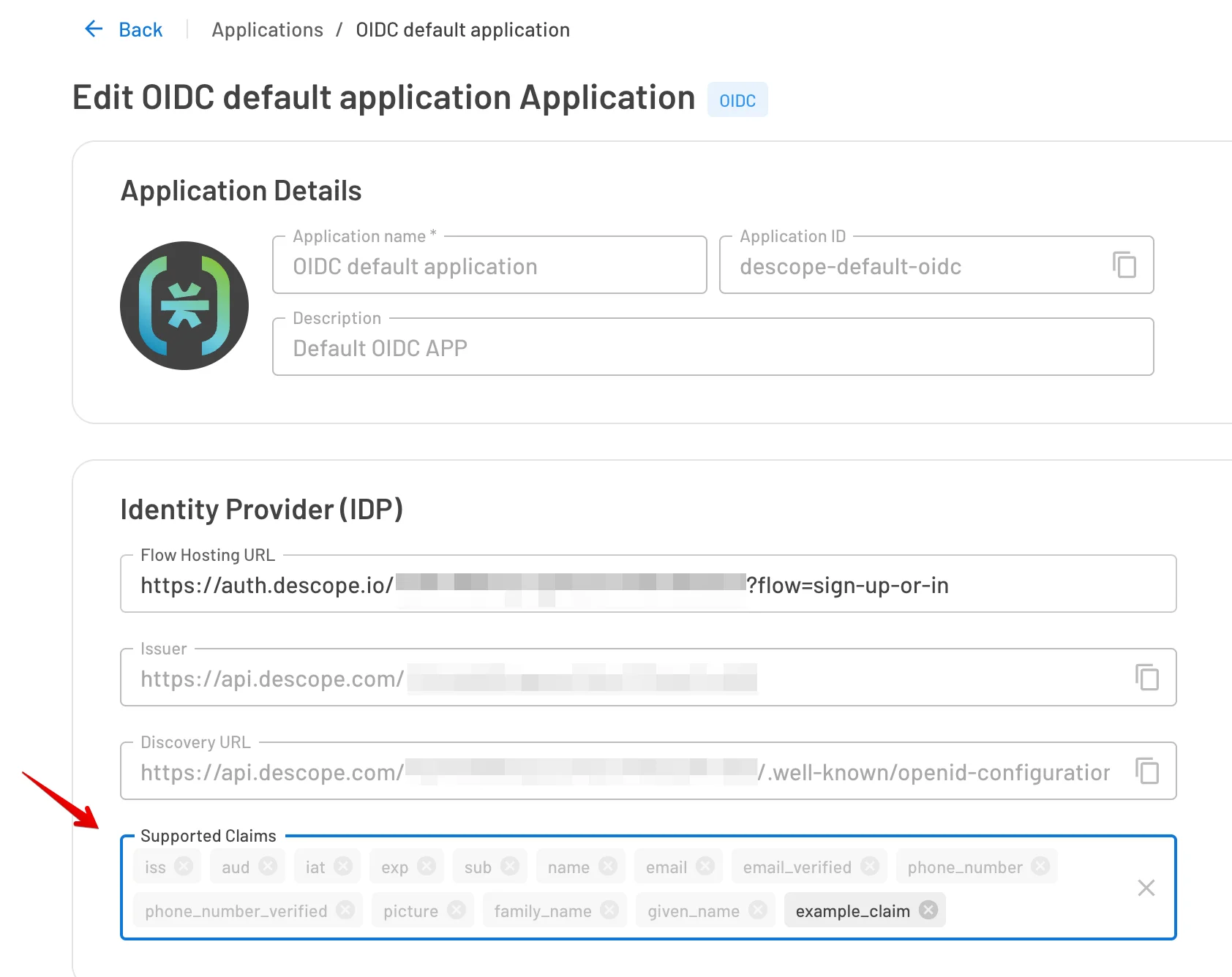Remove the picture claim
1232x977 pixels.
pos(457,910)
